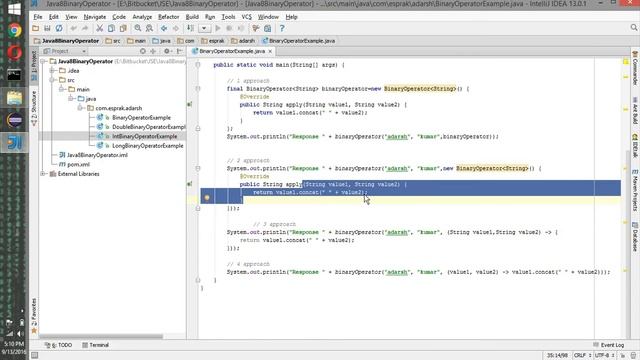This screenshot has height=360, width=640.
Task: Click the esprak breadcrumb in navigation bar
Action: 213,41
